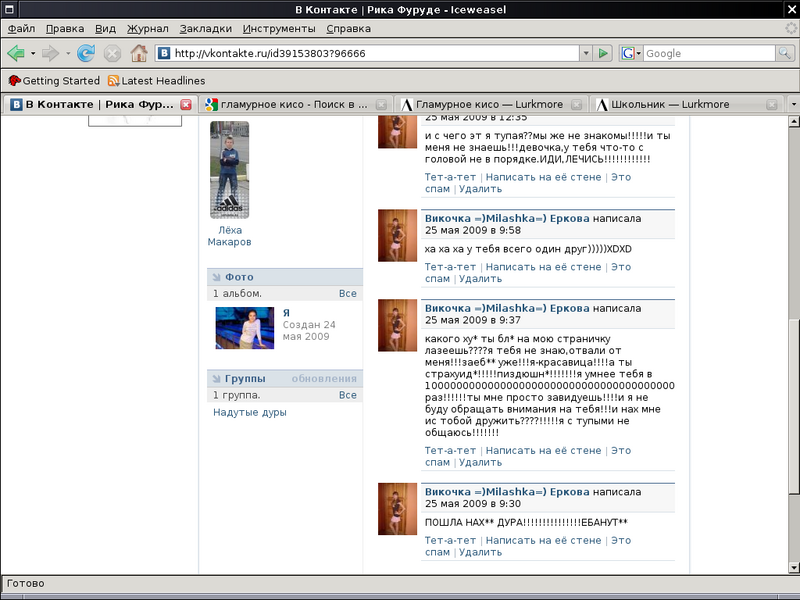Click Все link in Группы section
Viewport: 800px width, 600px height.
[347, 395]
